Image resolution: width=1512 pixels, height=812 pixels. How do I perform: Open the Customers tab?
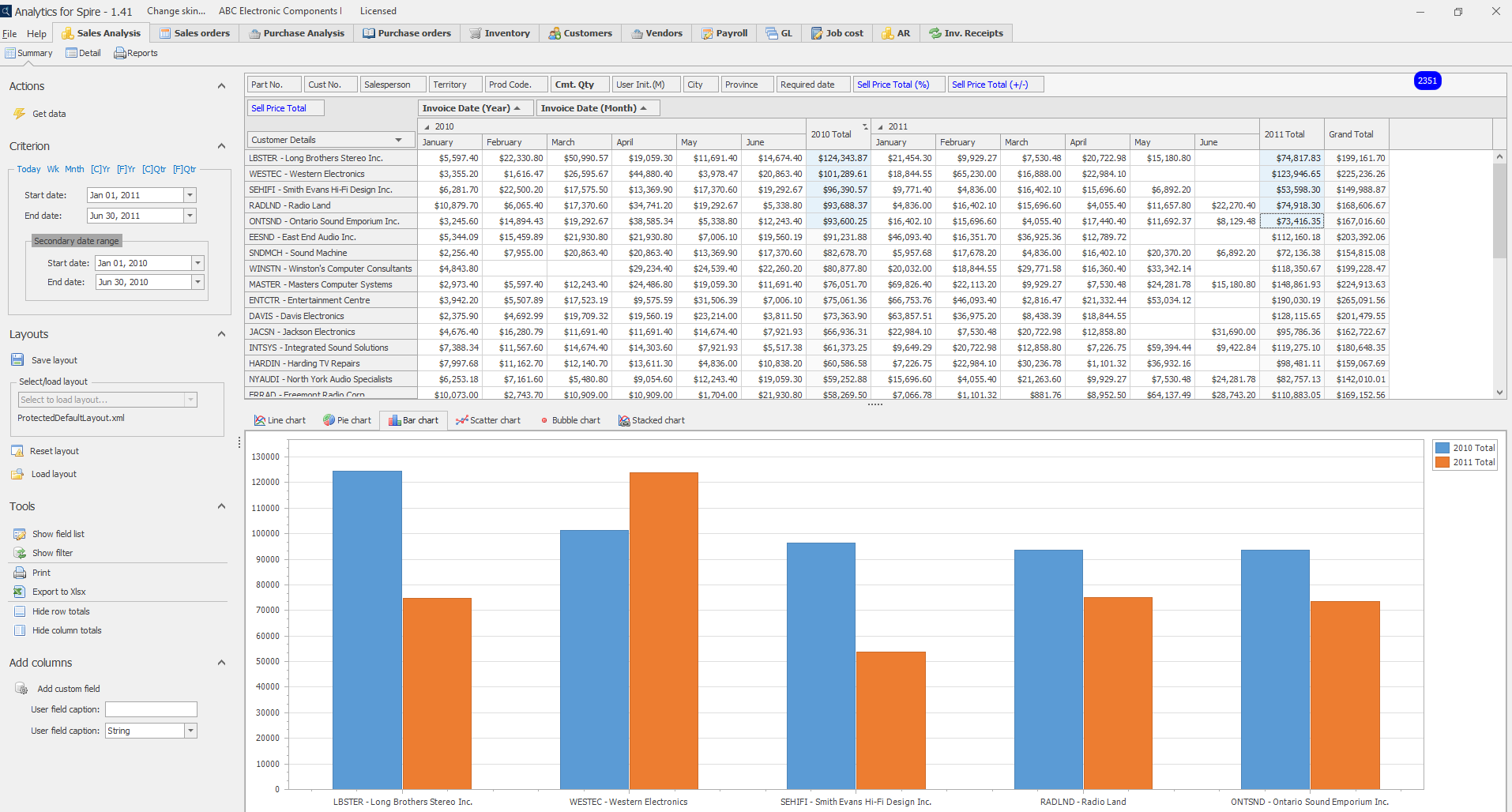click(581, 33)
